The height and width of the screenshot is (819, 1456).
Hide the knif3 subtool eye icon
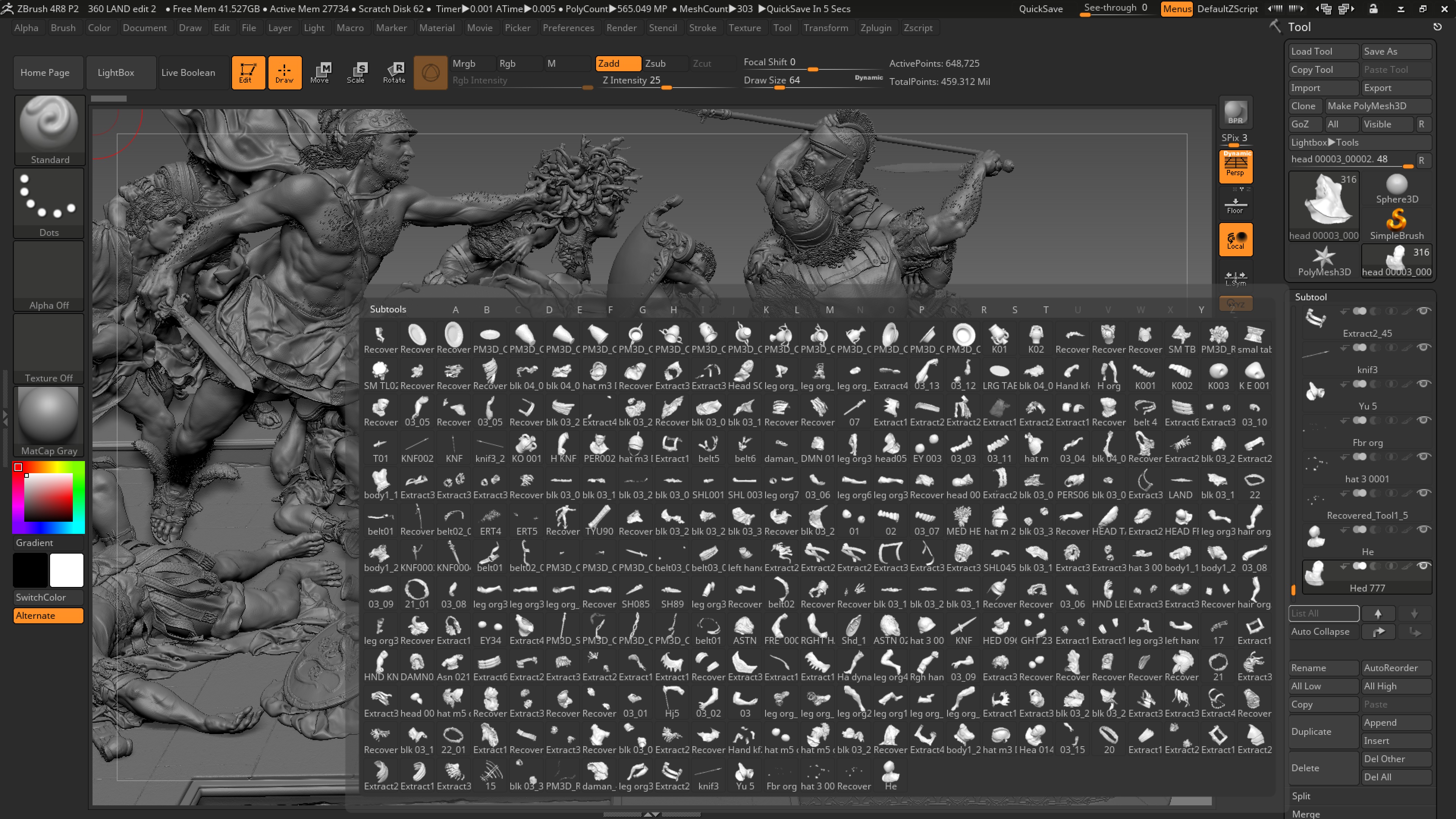(1424, 347)
